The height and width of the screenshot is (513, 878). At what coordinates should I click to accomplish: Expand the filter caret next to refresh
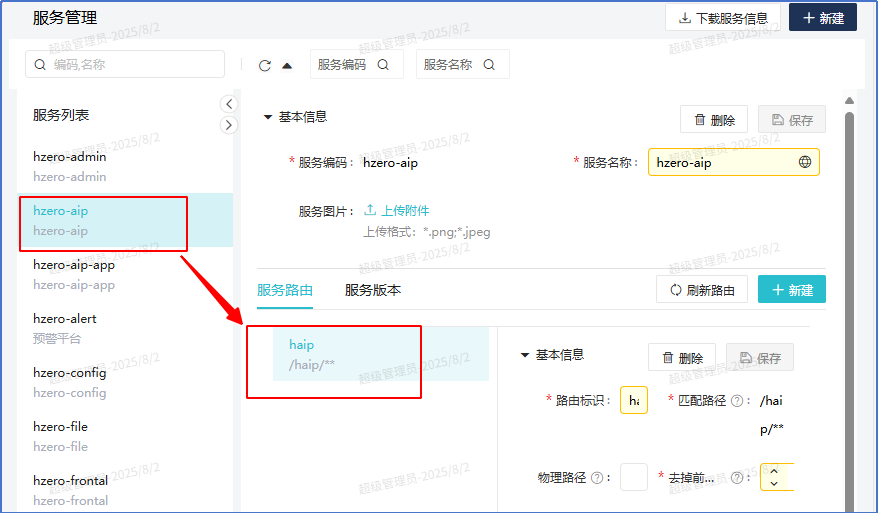point(288,66)
